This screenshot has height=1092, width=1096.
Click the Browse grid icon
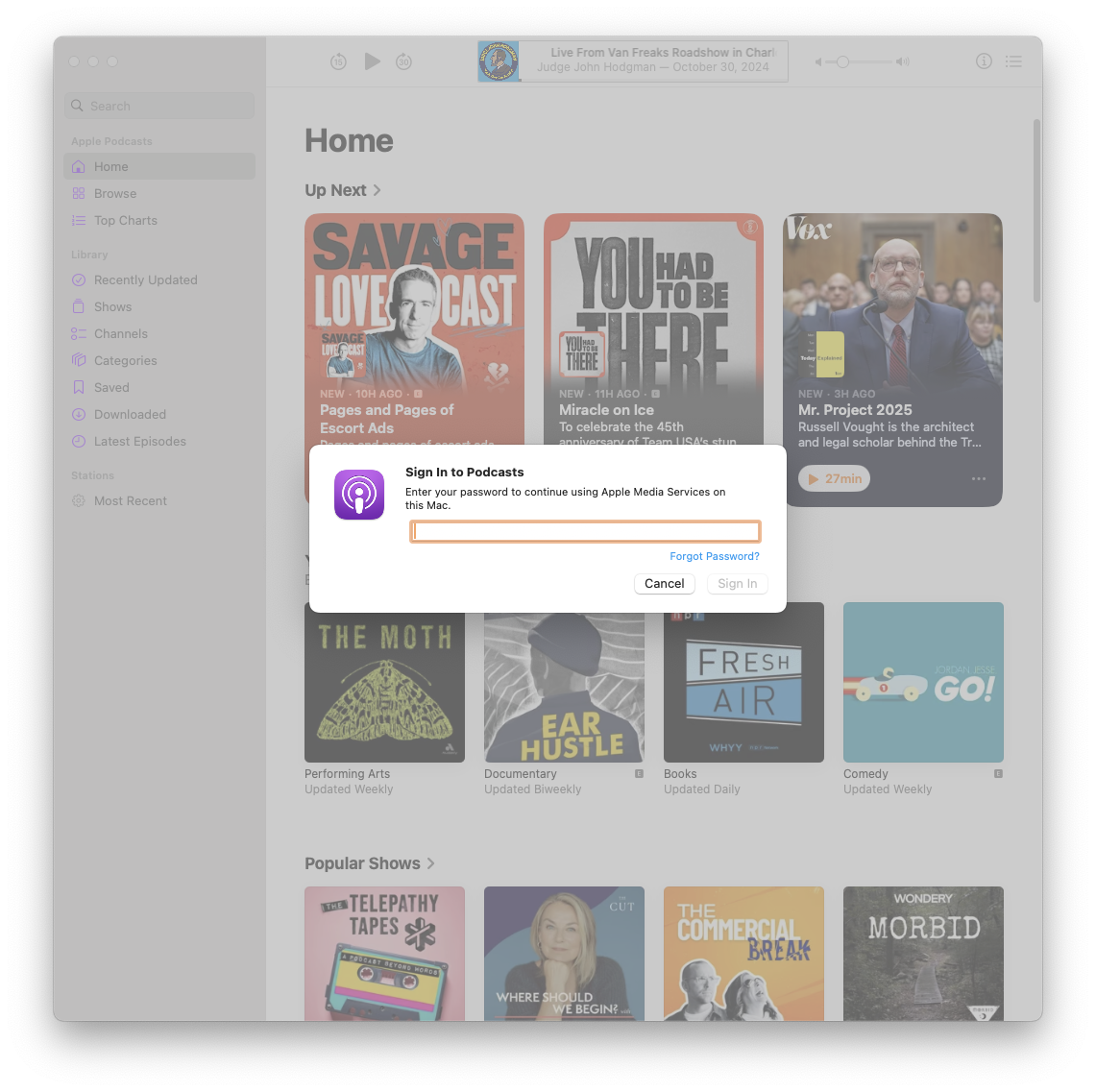pos(79,194)
